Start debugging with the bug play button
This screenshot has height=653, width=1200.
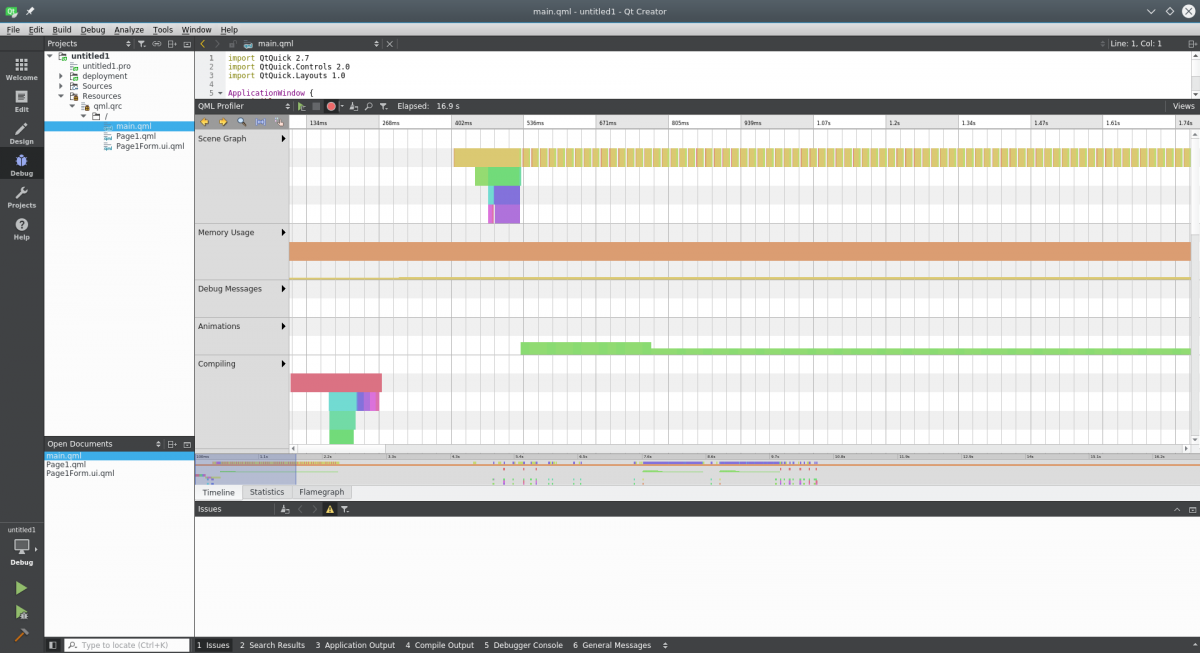[21, 612]
